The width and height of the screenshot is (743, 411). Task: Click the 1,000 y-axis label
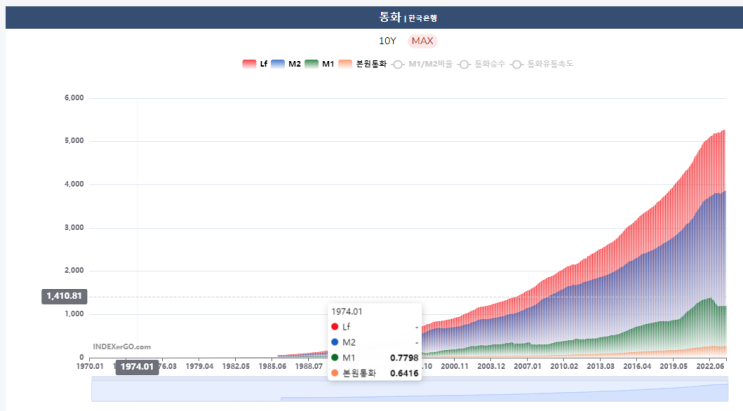[74, 314]
